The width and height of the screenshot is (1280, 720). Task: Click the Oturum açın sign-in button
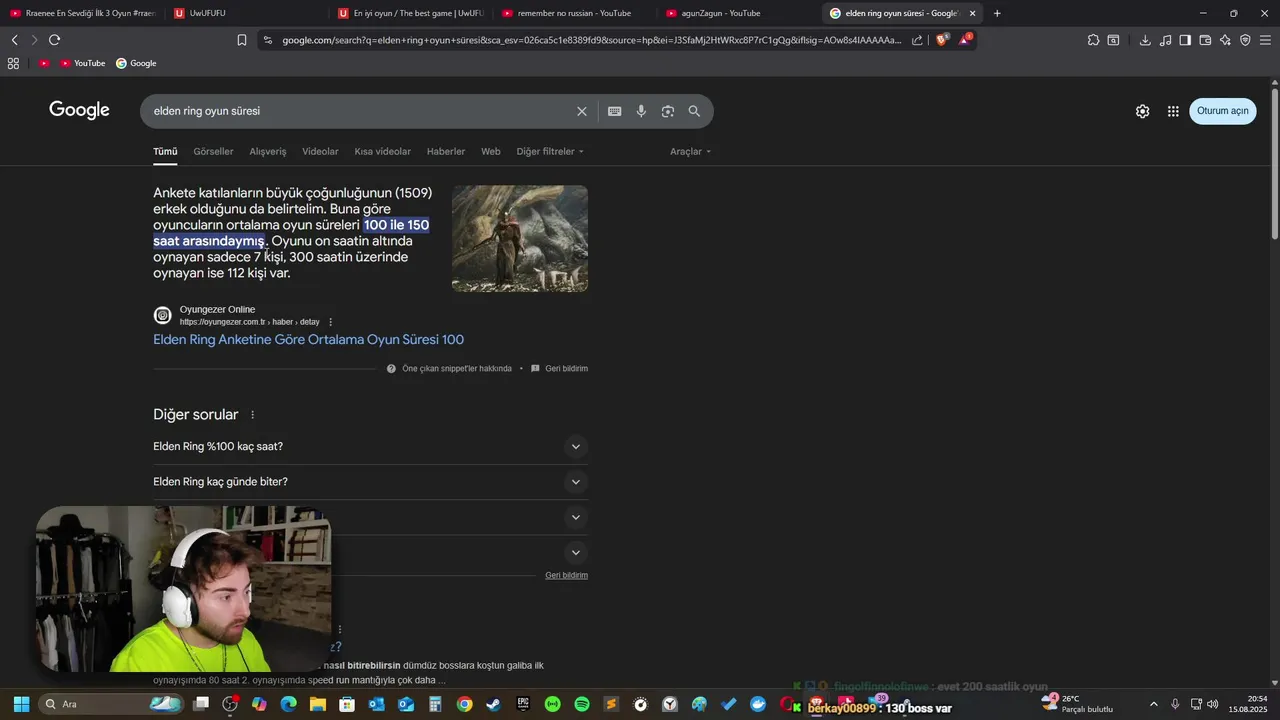click(1223, 111)
